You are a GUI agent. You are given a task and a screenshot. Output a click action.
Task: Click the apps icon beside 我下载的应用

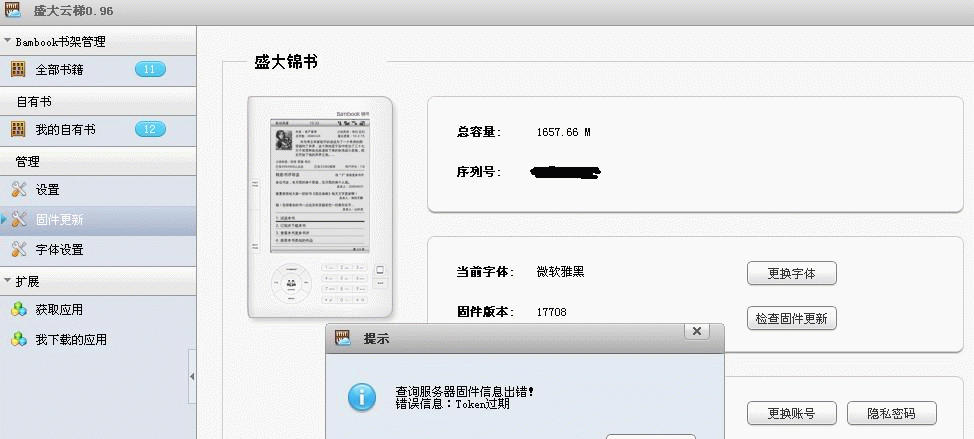tap(19, 339)
